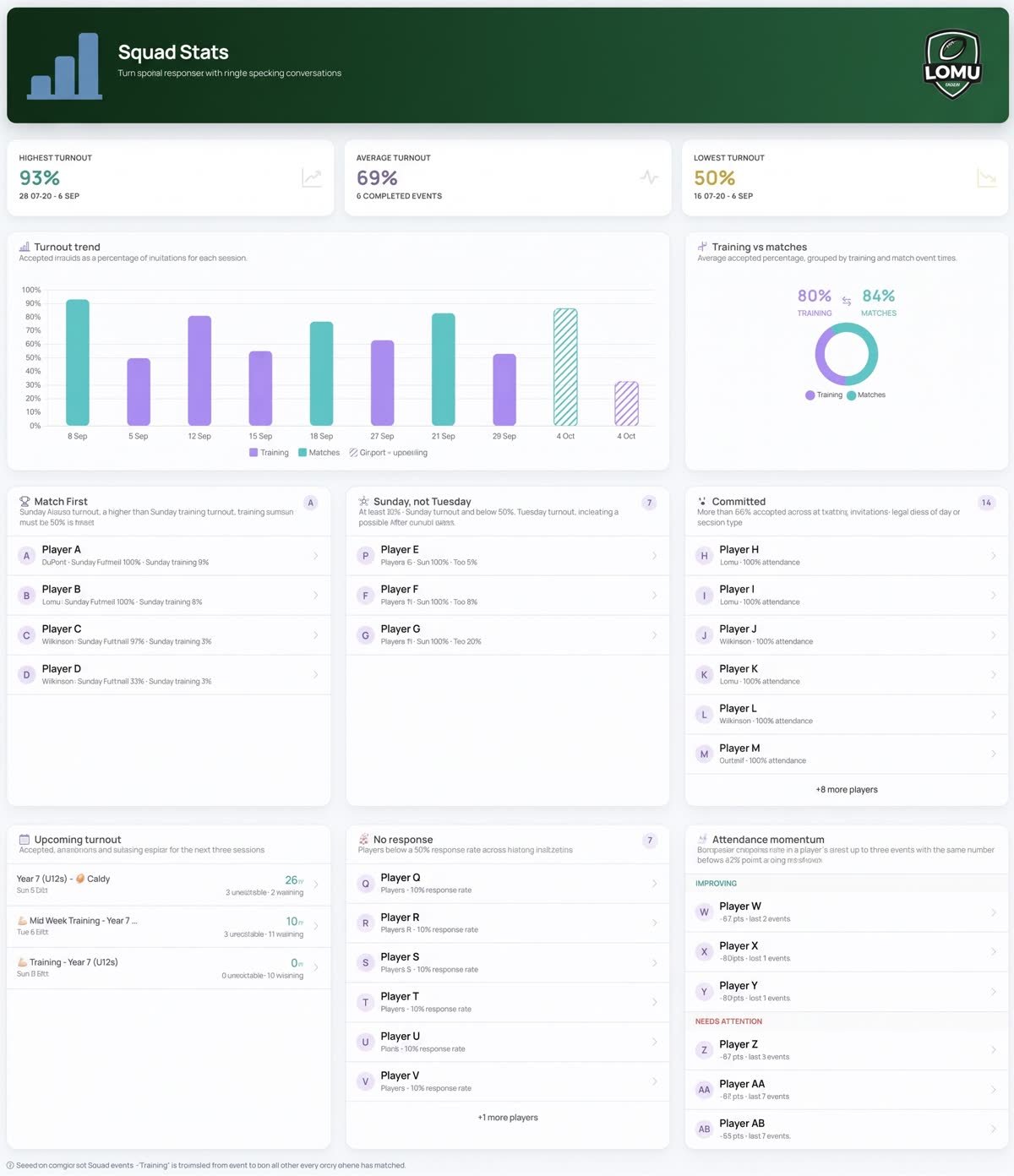Open Mid Week Training event chevron

tap(316, 926)
